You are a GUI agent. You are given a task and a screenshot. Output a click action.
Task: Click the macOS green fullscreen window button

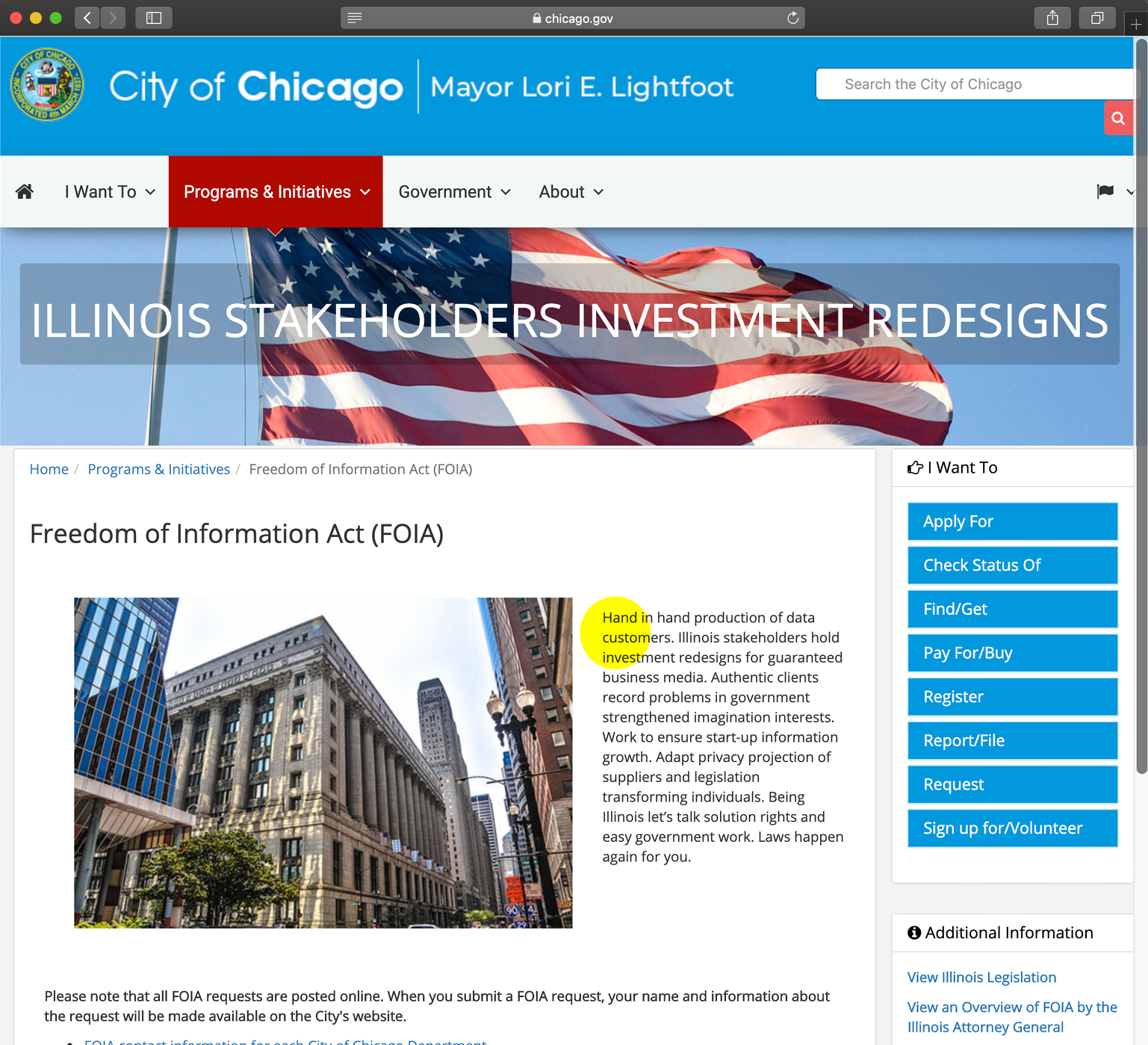(56, 18)
